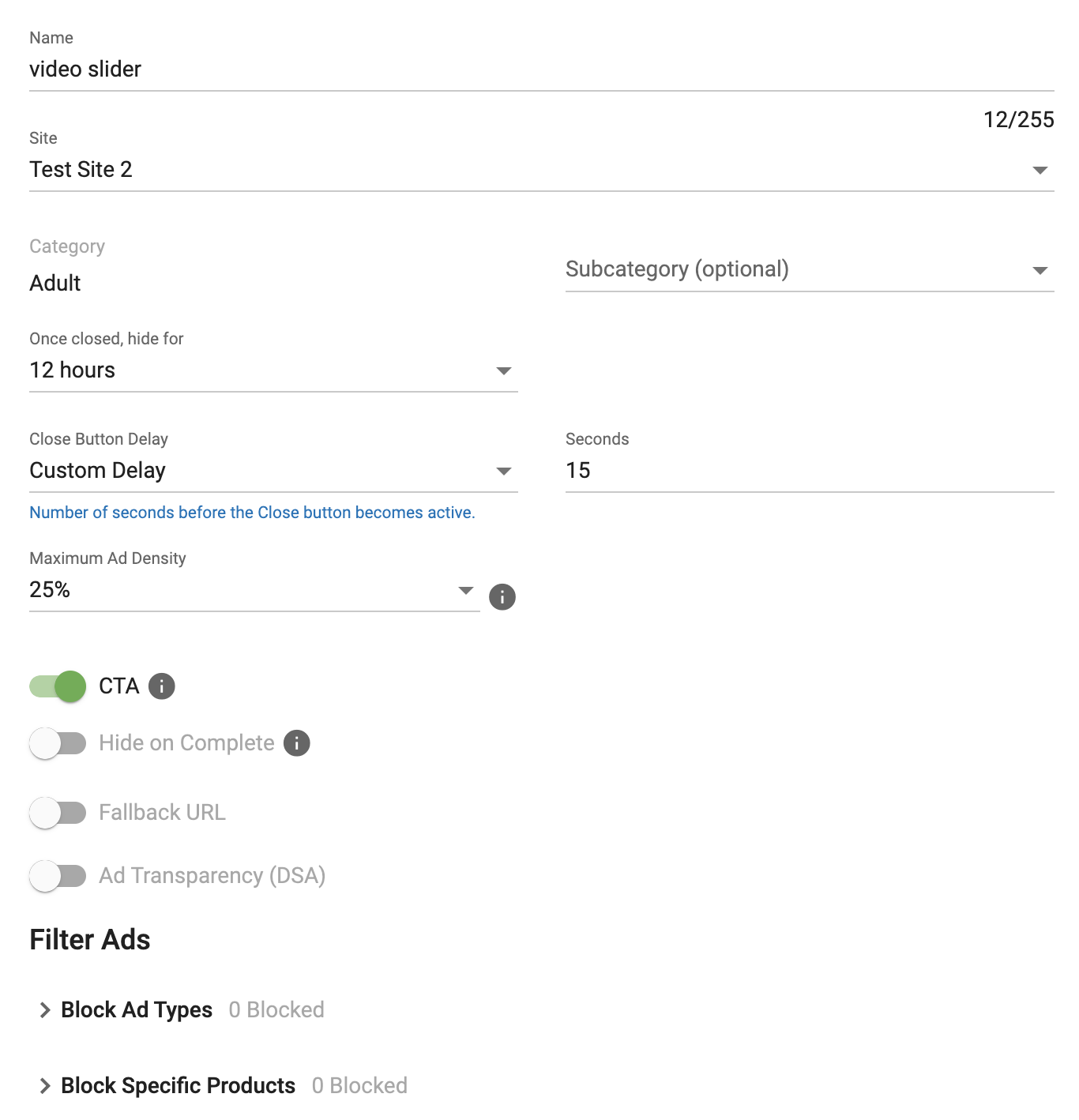Click the info icon beside CTA
This screenshot has width=1079, height=1120.
[x=162, y=686]
